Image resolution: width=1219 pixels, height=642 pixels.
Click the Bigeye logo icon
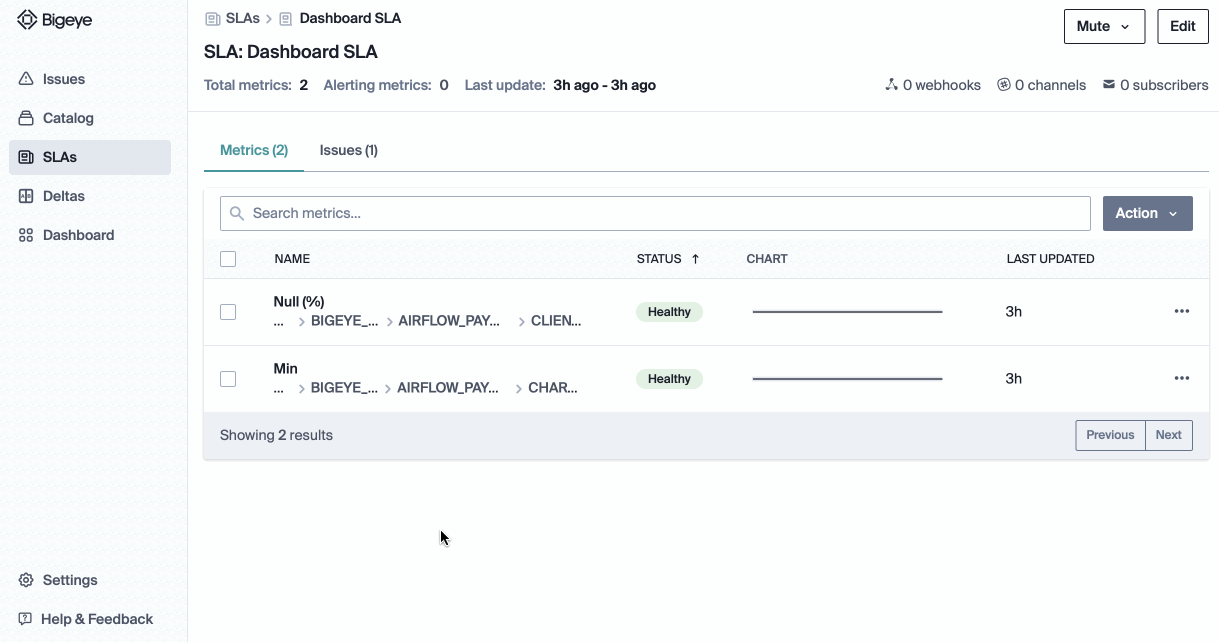coord(27,19)
